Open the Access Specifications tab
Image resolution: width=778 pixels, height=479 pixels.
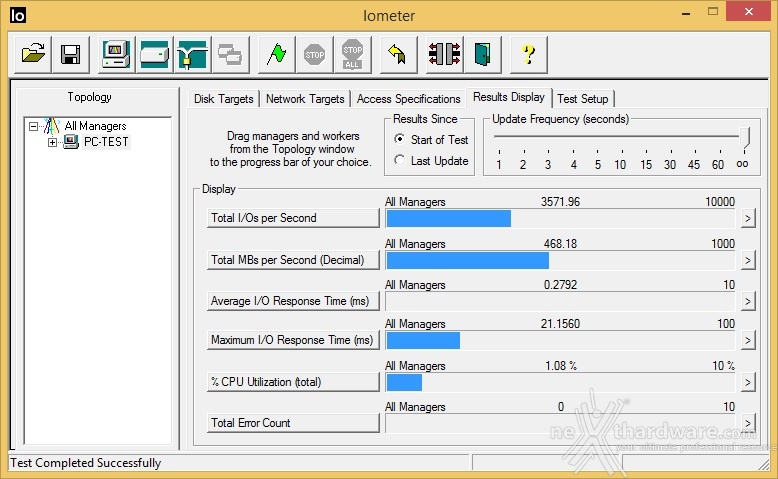(x=408, y=99)
